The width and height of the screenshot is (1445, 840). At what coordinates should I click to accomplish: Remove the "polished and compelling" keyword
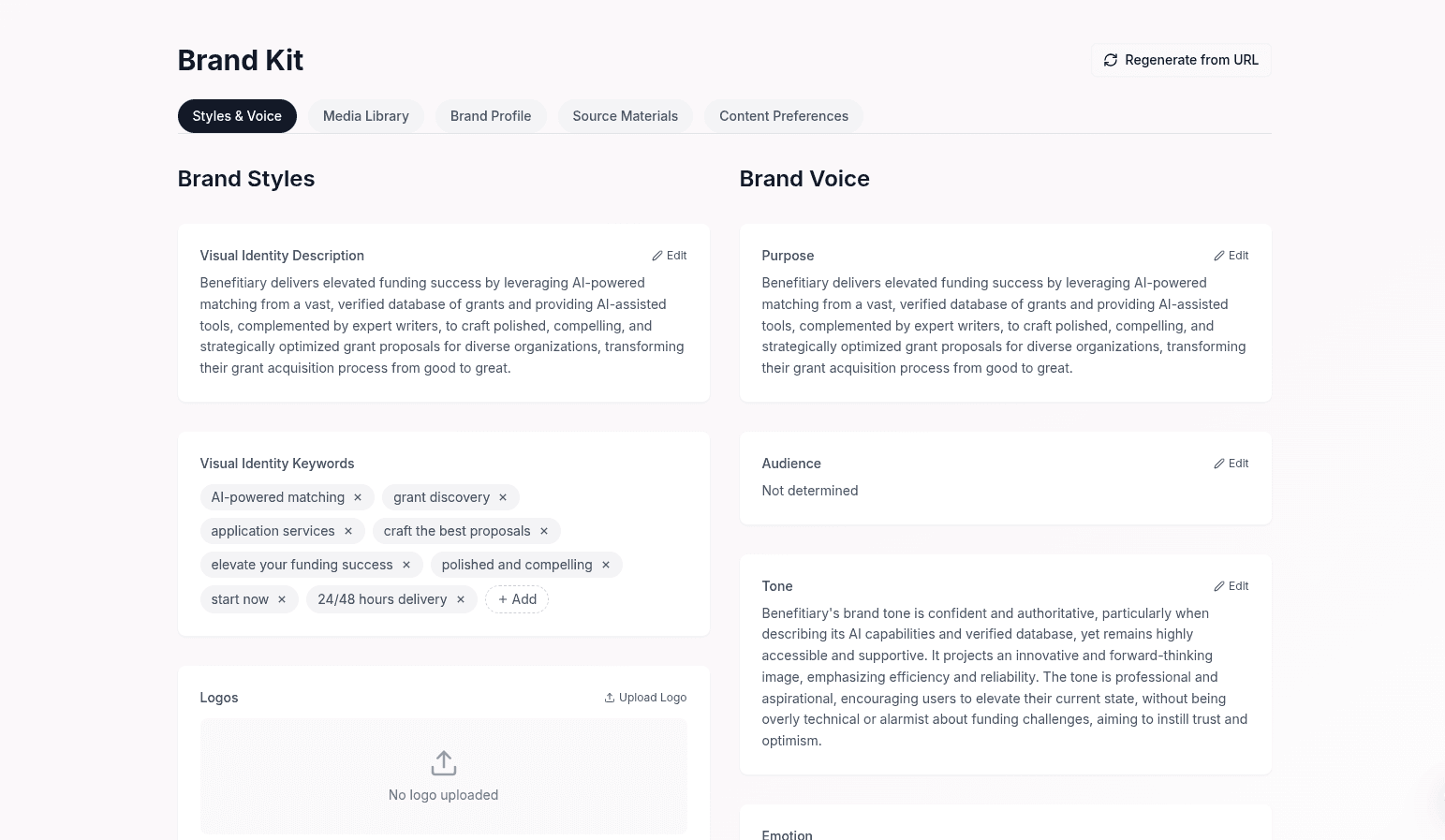tap(605, 565)
